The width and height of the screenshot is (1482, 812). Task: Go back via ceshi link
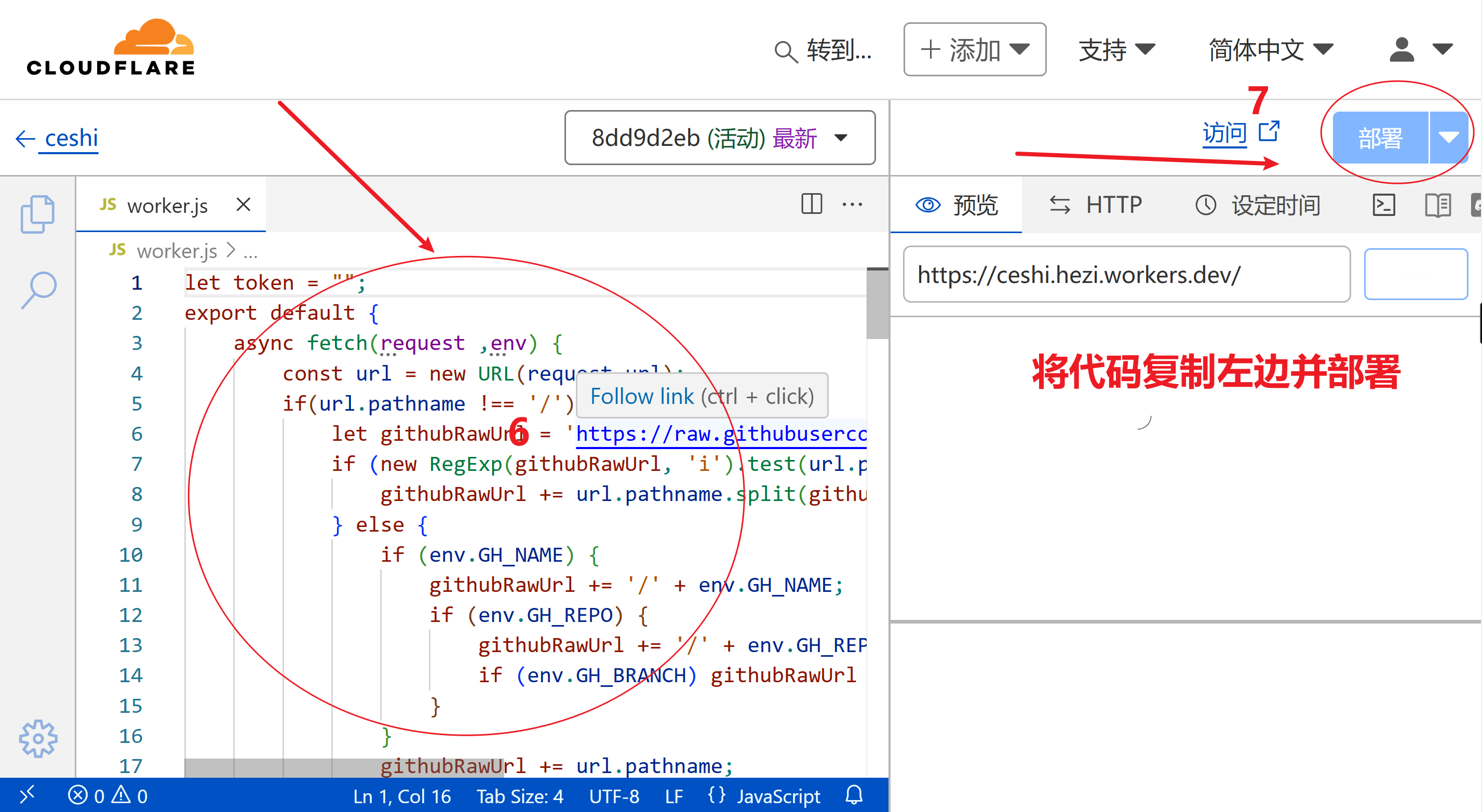[x=57, y=138]
